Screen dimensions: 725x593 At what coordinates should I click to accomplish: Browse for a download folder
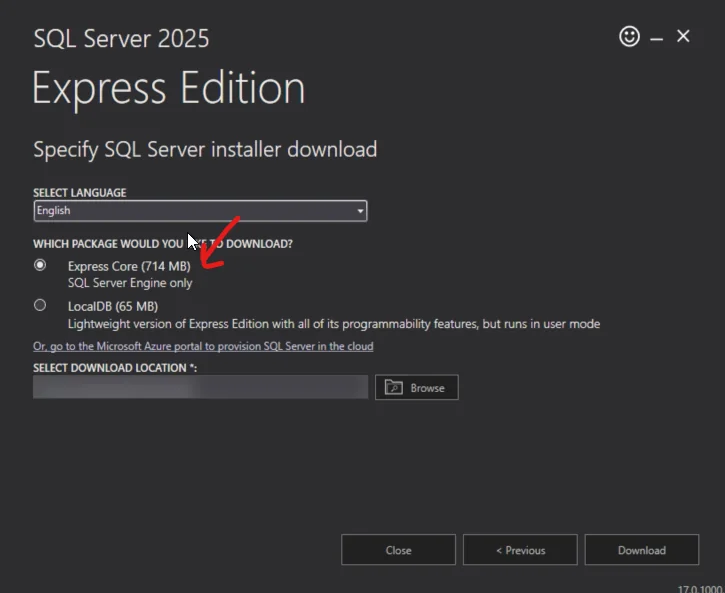417,387
